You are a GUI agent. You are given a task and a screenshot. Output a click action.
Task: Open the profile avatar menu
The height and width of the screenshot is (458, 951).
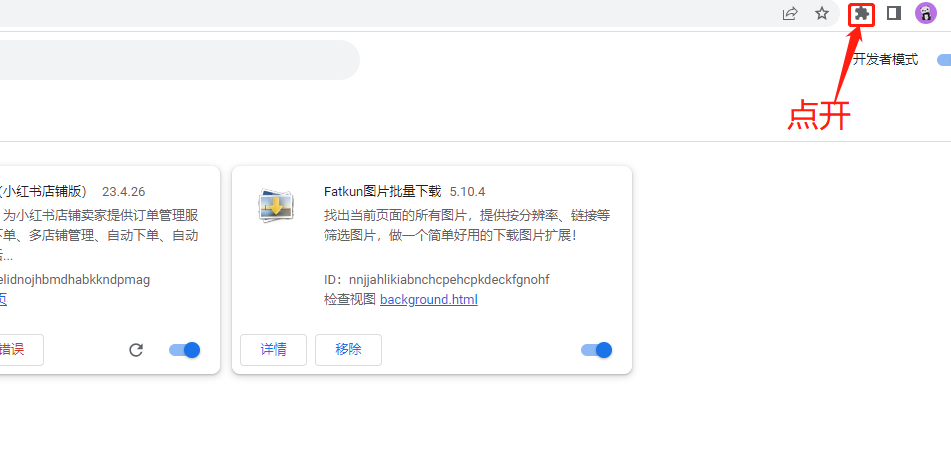[926, 14]
